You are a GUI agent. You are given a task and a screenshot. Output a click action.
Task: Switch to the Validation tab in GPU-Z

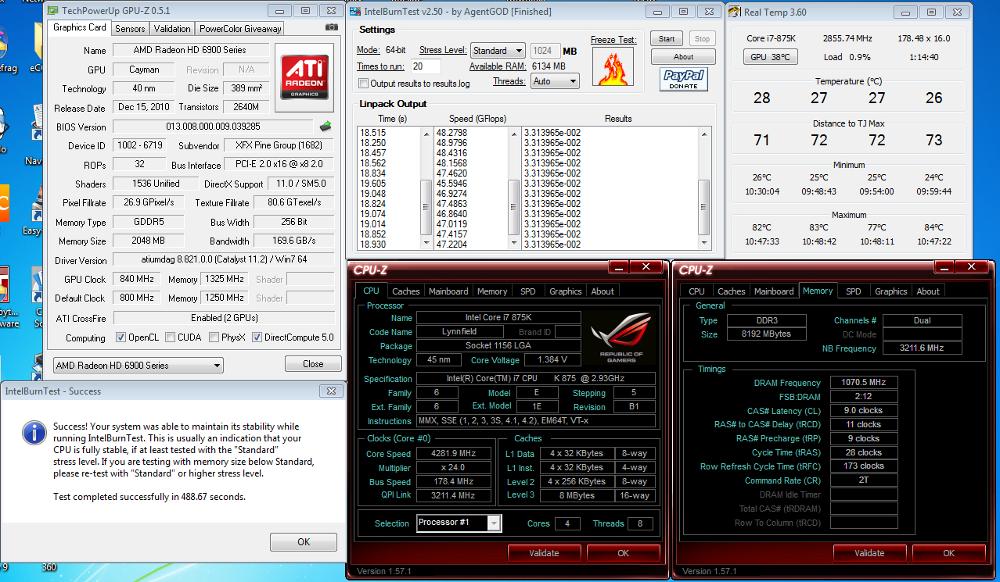(x=172, y=29)
